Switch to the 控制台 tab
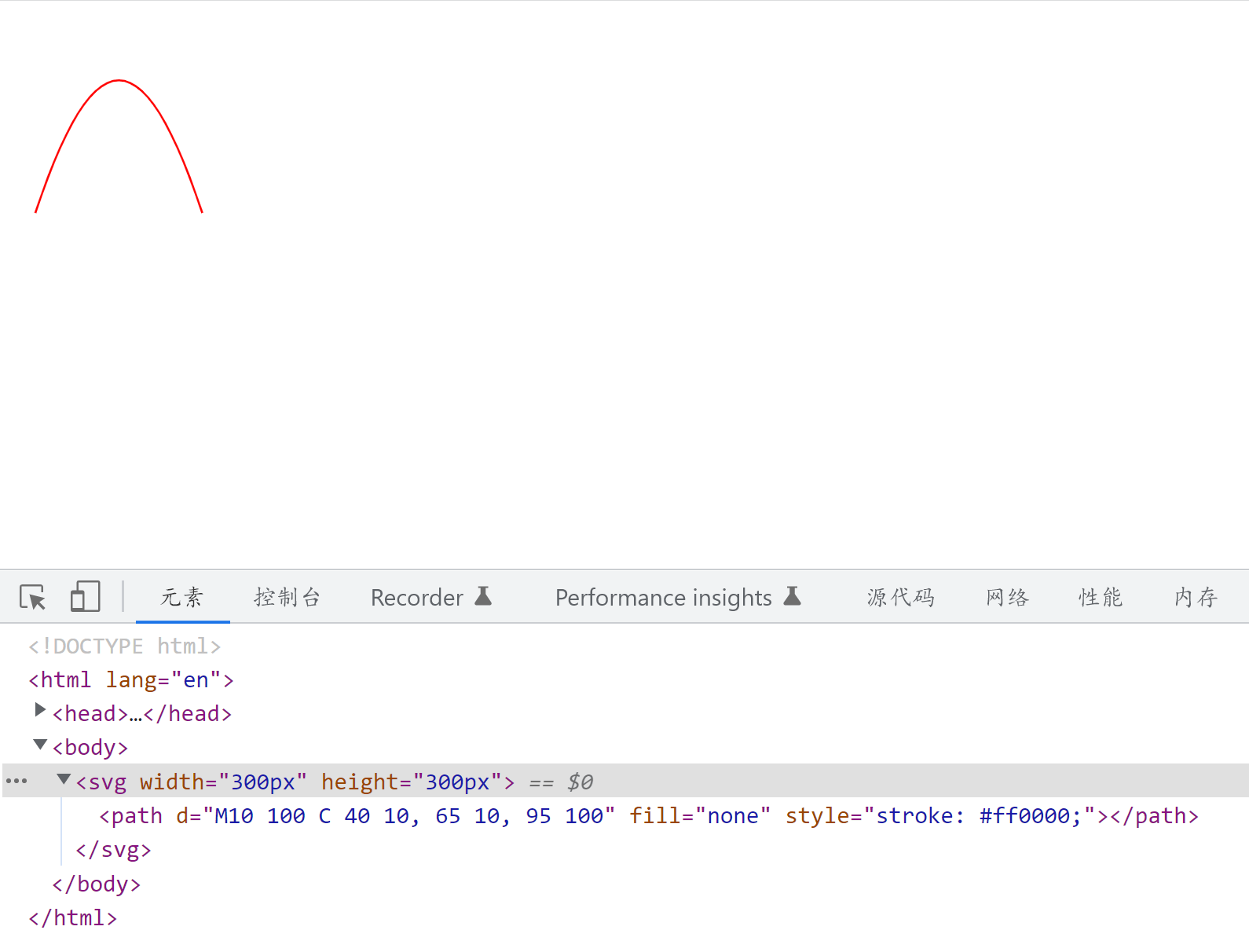This screenshot has width=1249, height=952. tap(287, 597)
